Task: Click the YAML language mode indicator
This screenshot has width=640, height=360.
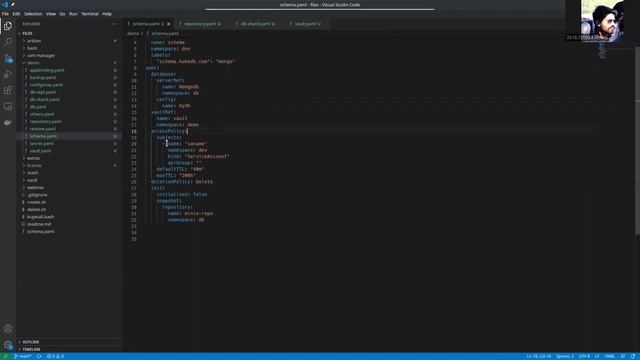Action: (610, 356)
